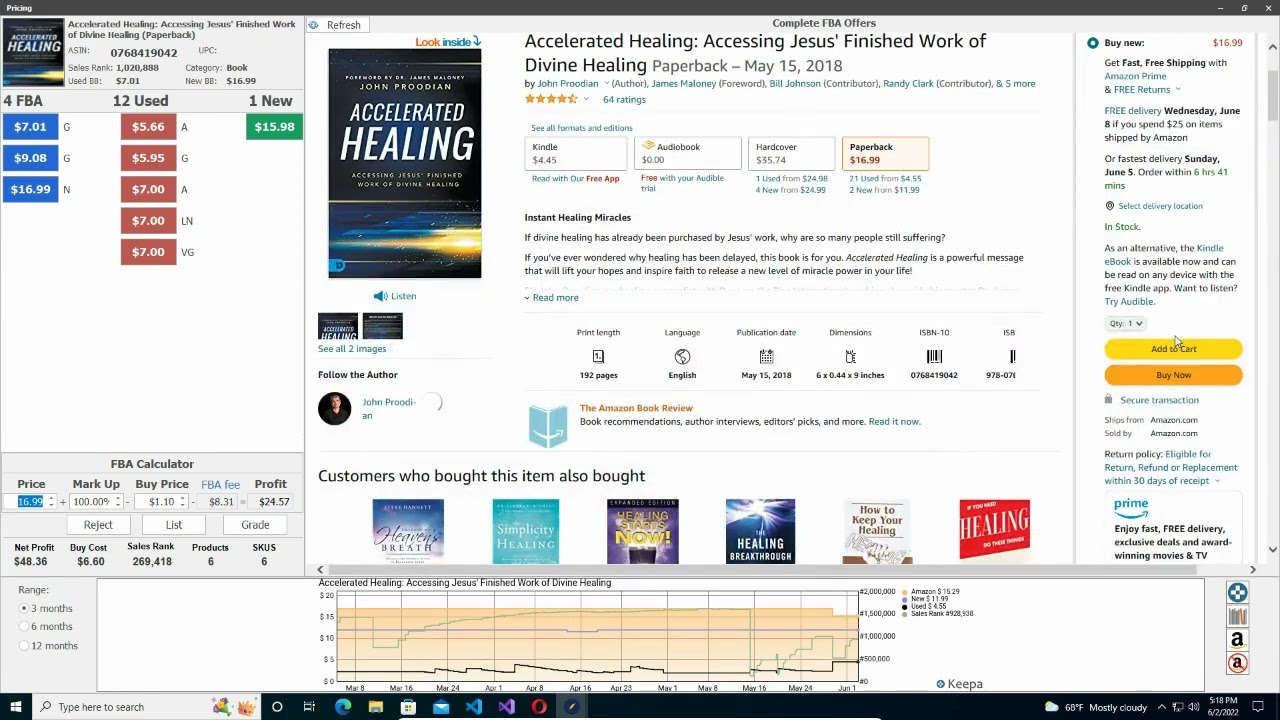Click the crossed-out Amazon restriction icon
Viewport: 1280px width, 720px height.
click(1237, 663)
